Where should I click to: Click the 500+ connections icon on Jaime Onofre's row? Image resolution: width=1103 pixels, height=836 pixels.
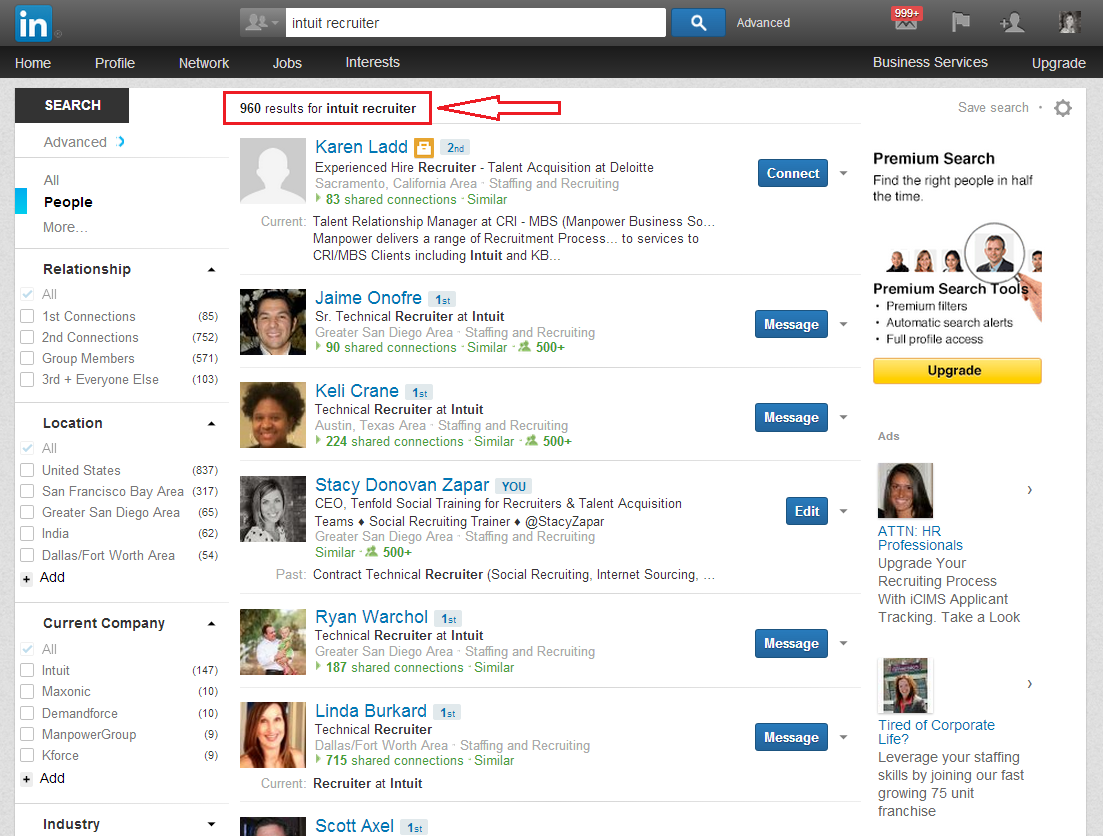(x=525, y=346)
